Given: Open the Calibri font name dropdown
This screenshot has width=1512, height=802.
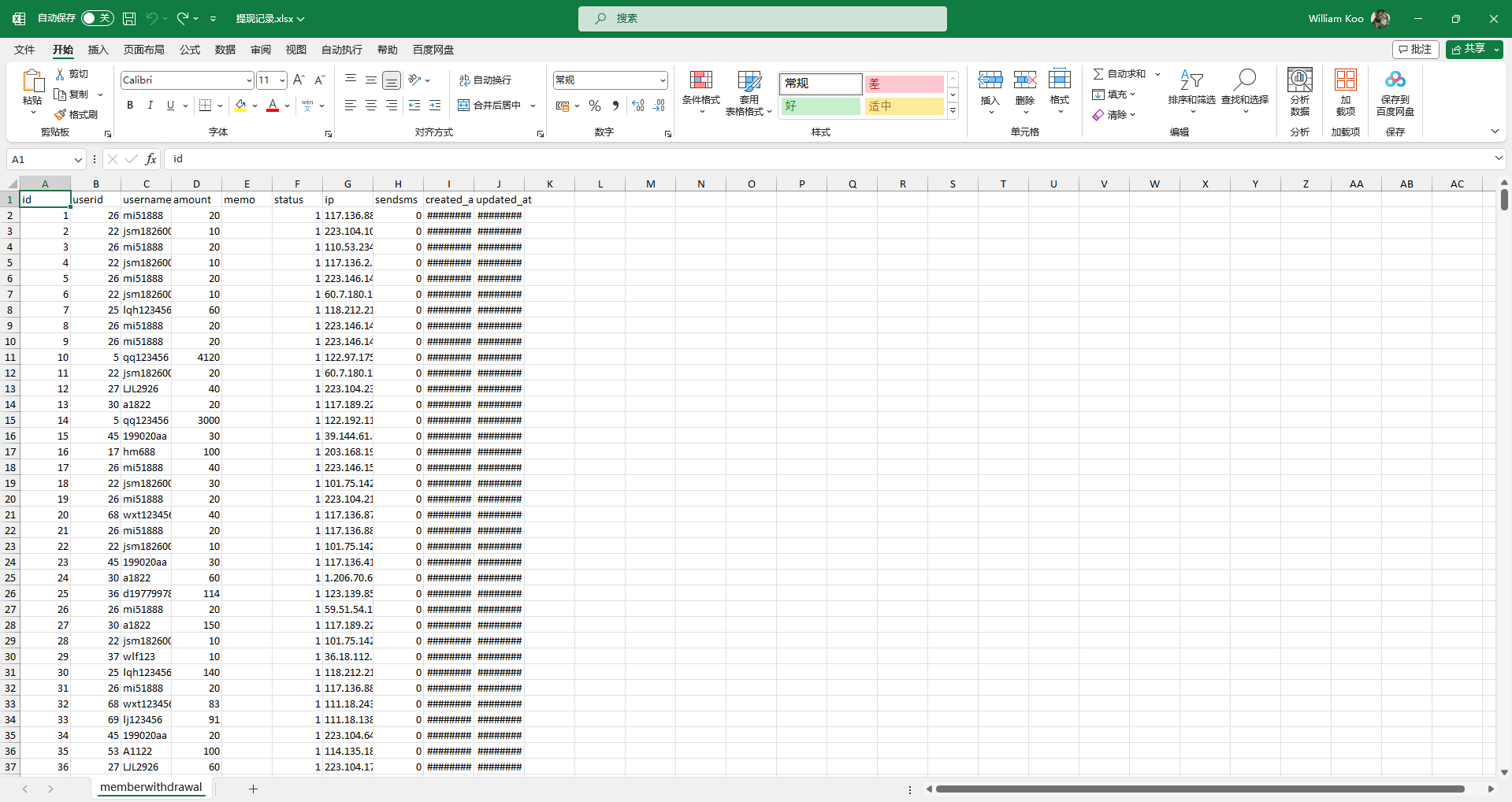Looking at the screenshot, I should coord(249,80).
